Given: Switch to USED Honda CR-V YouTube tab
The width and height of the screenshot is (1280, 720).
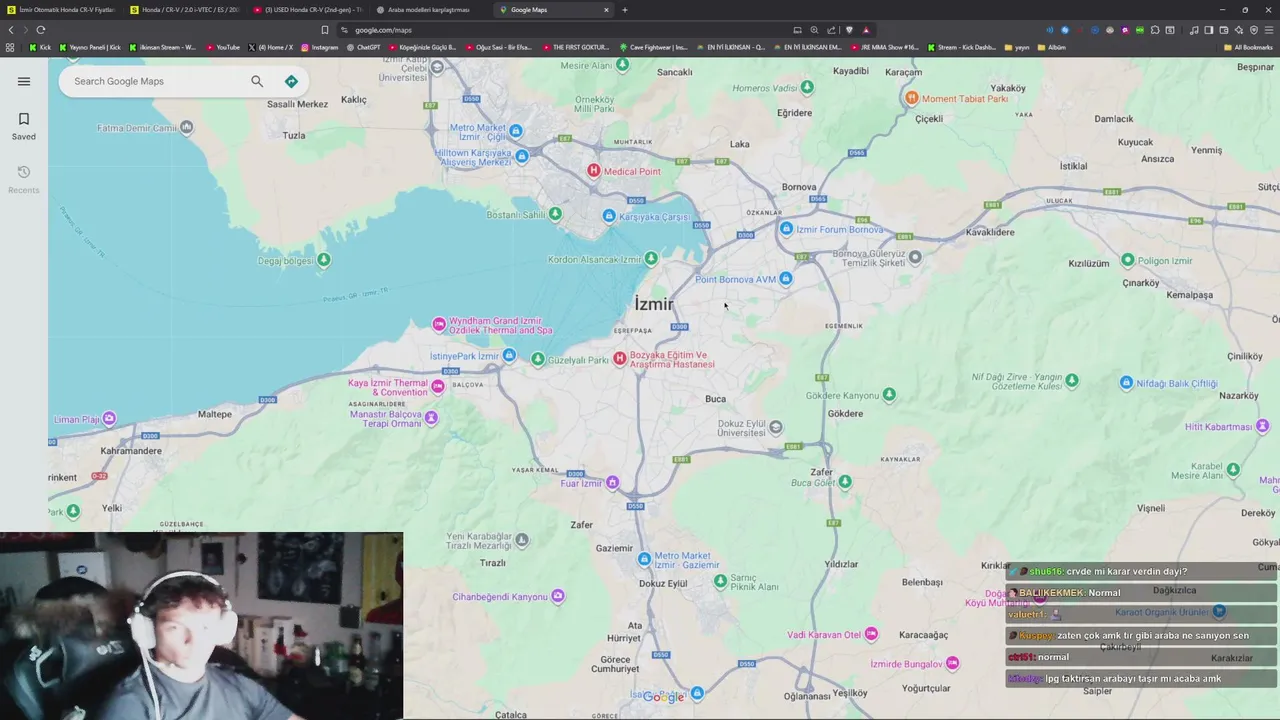Looking at the screenshot, I should (x=308, y=10).
